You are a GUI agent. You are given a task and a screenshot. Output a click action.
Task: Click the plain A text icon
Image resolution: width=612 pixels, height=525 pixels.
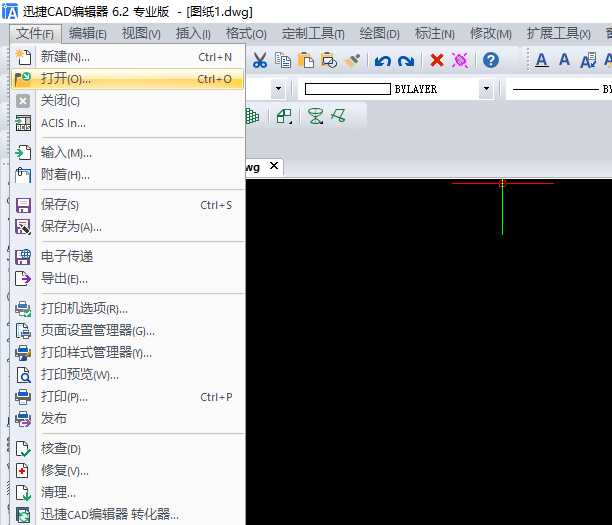[564, 60]
